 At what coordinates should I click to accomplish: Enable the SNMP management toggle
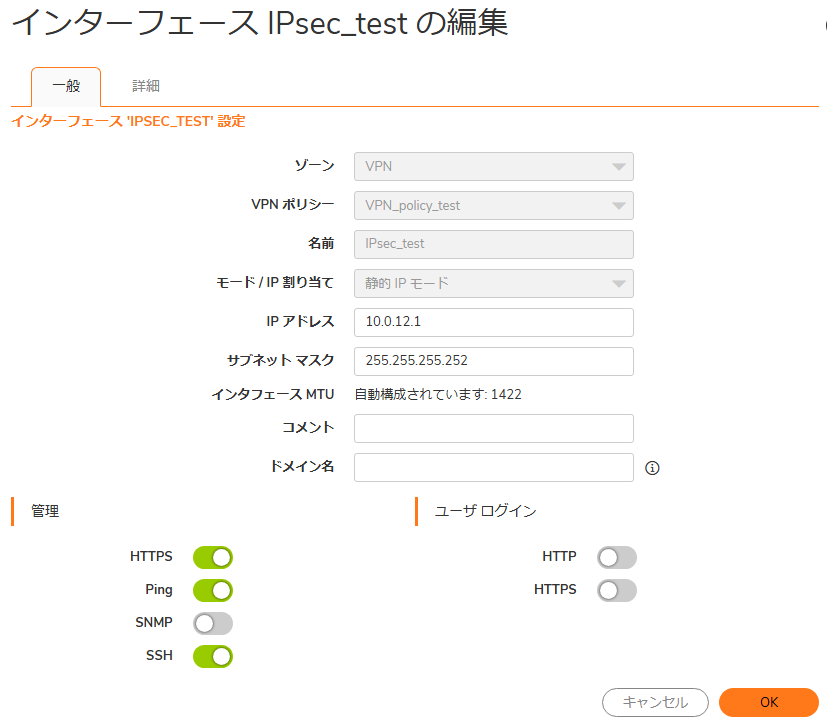[213, 623]
